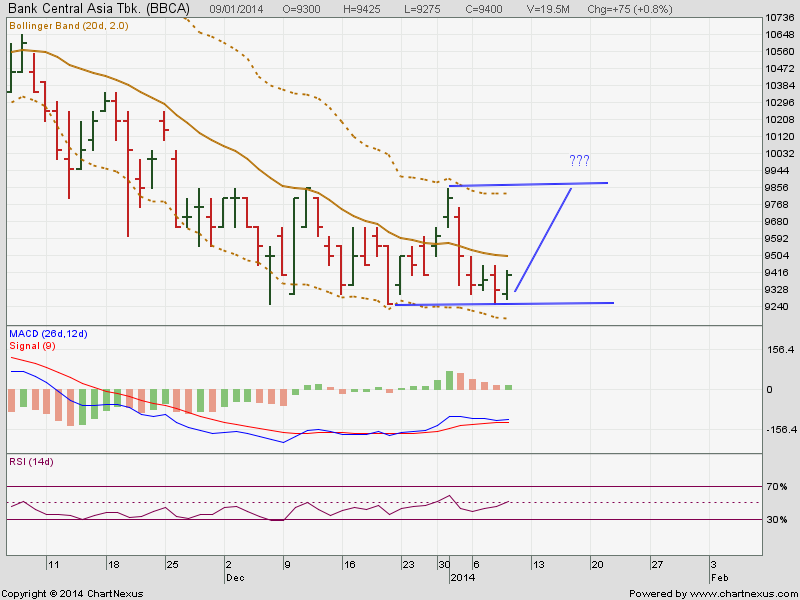Select the "Bollinger Band (20d, 2.0)" label
Screen dimensions: 800x600
(x=69, y=26)
